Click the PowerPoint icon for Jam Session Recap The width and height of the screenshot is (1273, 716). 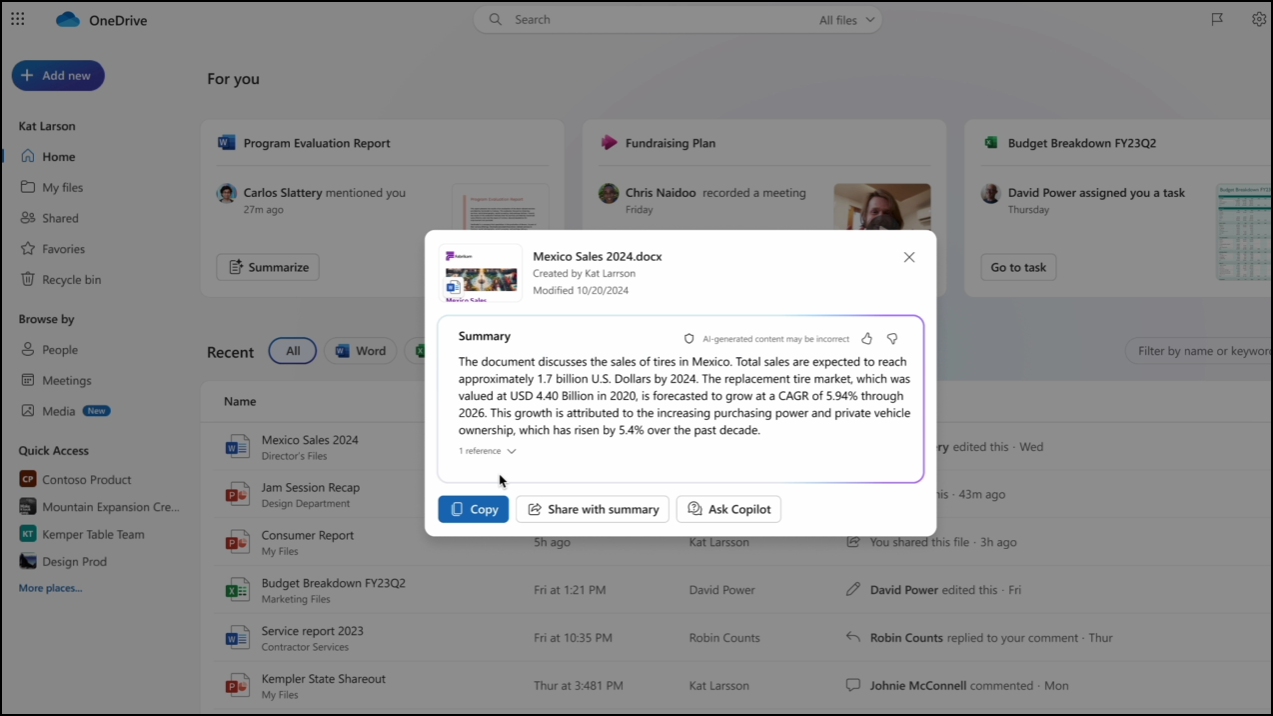[x=237, y=495]
